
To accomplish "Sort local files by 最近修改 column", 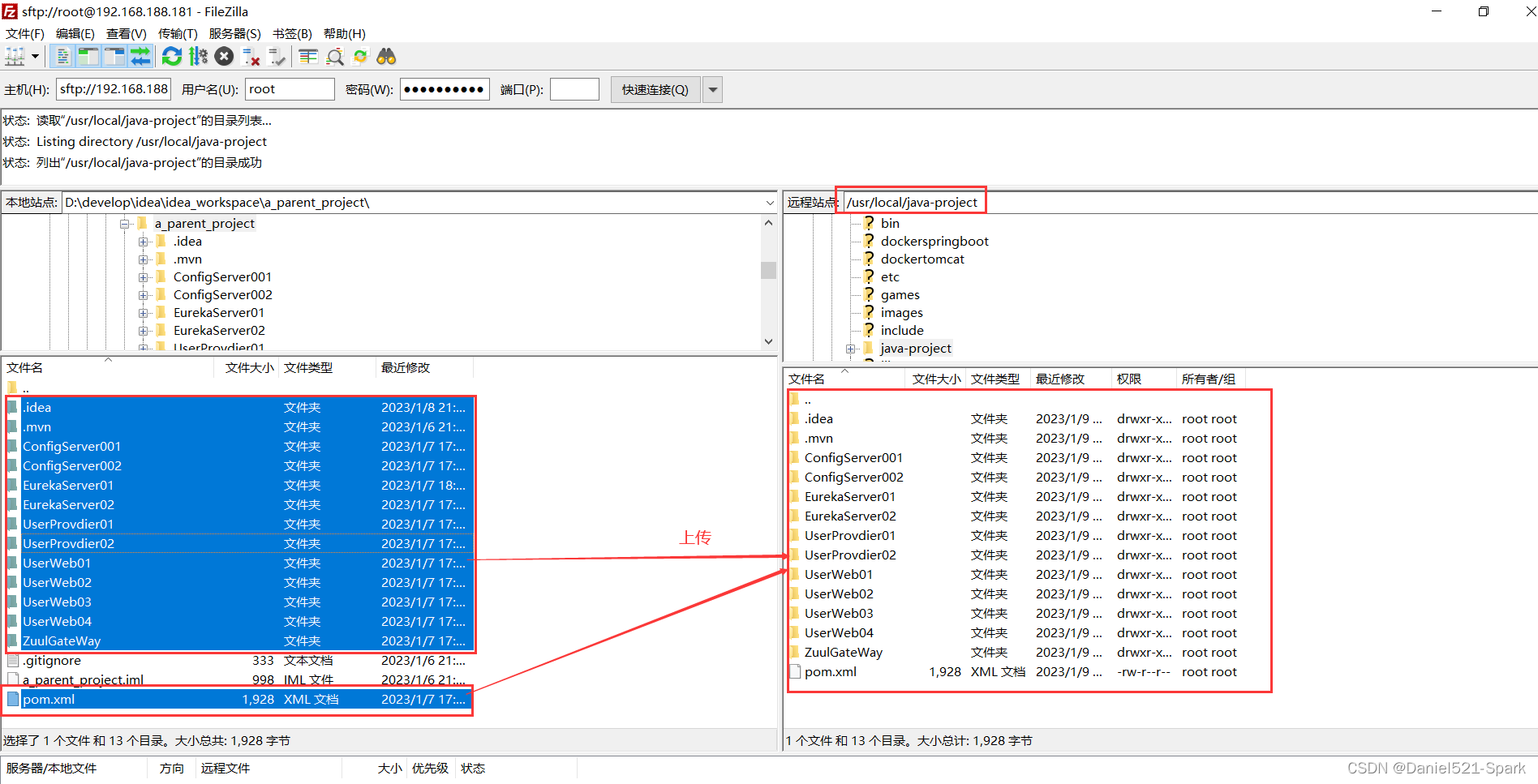I will [424, 368].
